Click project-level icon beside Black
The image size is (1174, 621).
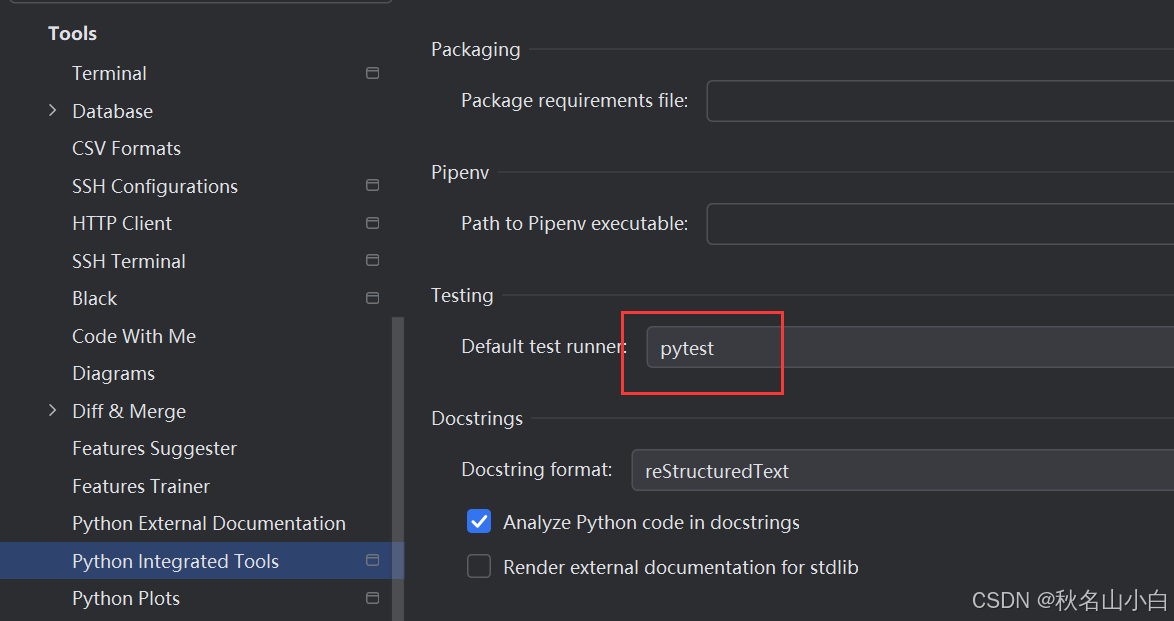click(x=372, y=298)
